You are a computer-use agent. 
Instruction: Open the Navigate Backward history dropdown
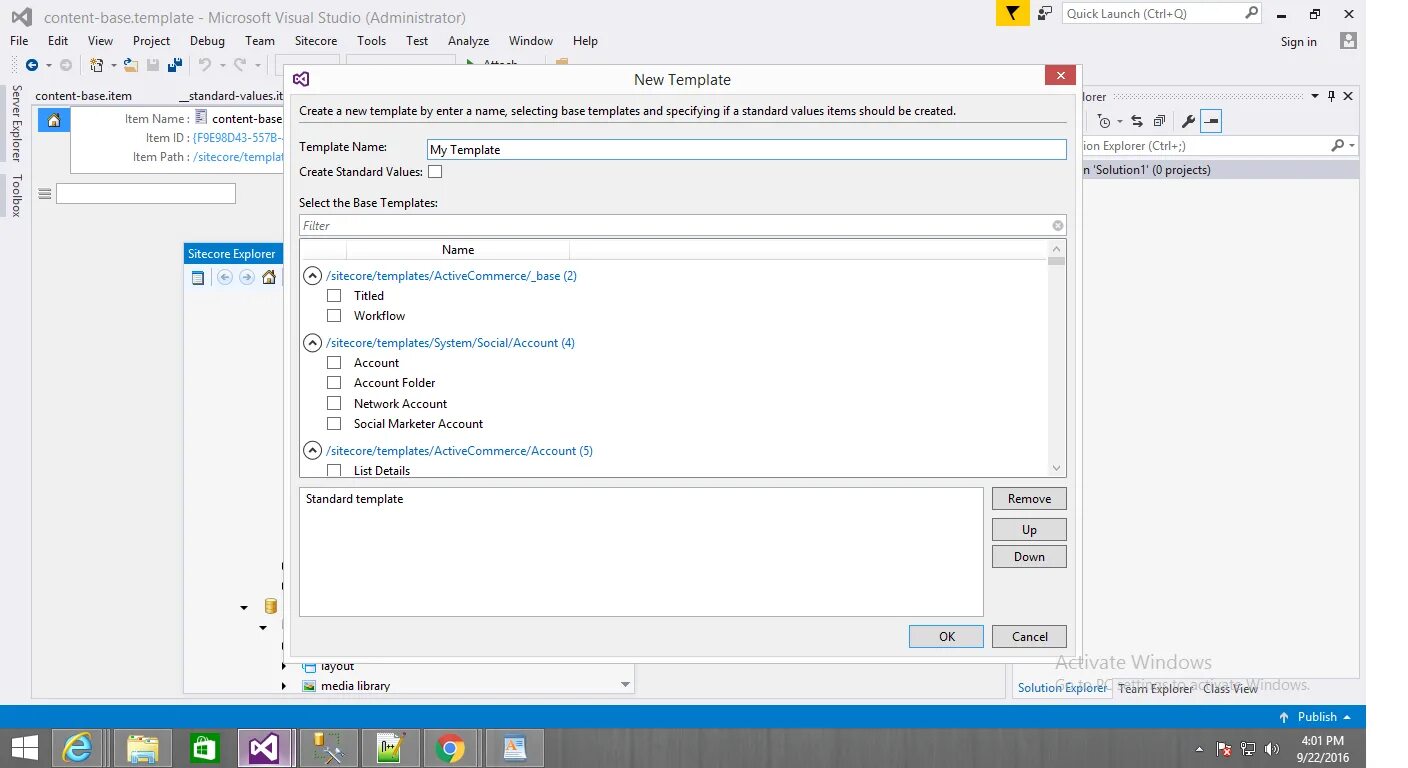point(48,65)
